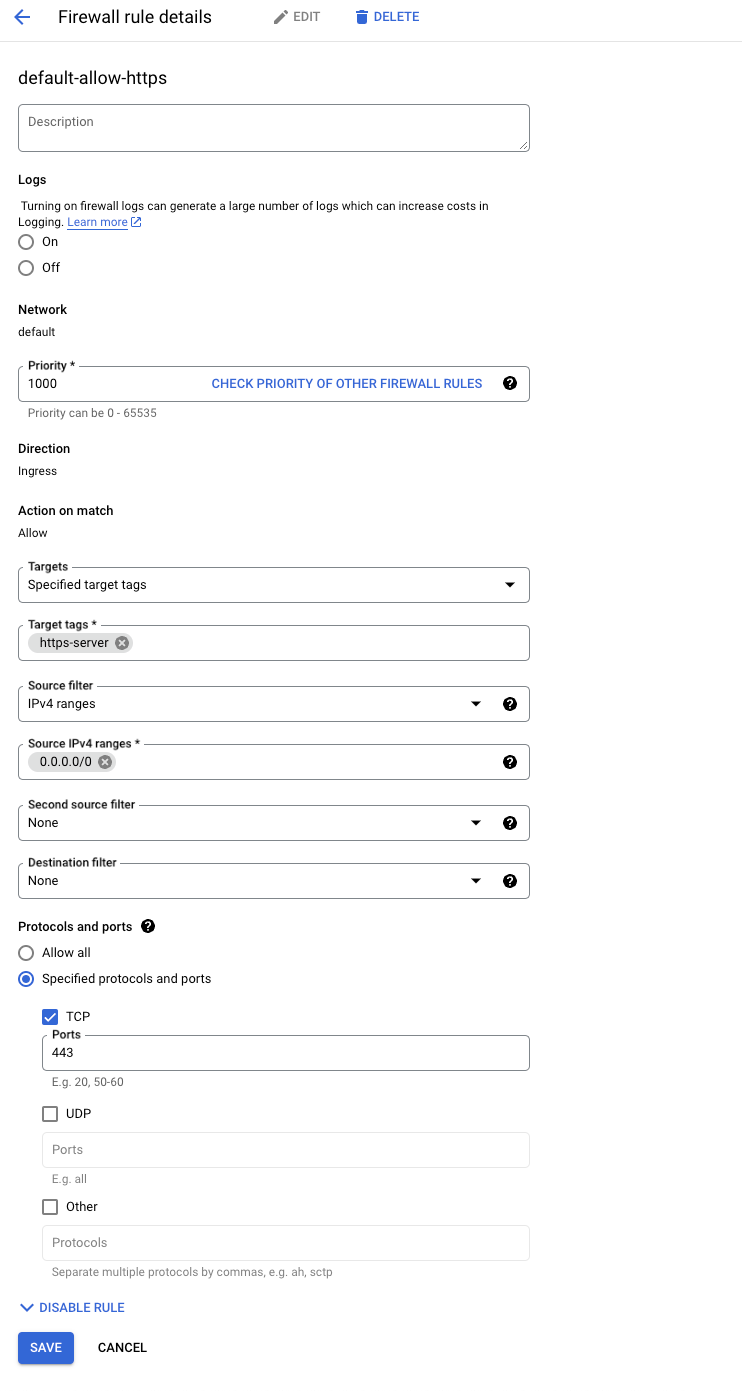Remove the https-server target tag
This screenshot has height=1391, width=742.
click(122, 643)
